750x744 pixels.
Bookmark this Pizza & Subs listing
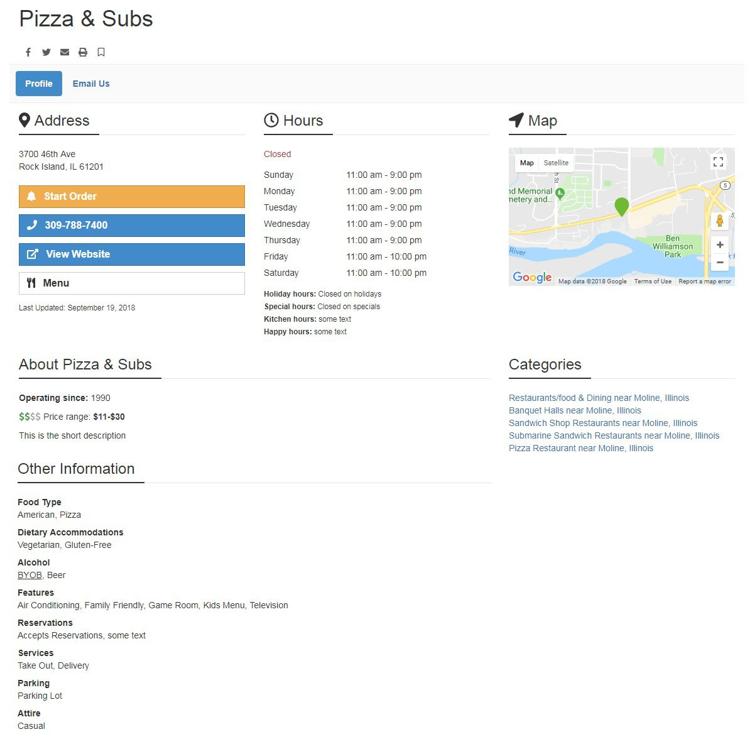[x=101, y=52]
